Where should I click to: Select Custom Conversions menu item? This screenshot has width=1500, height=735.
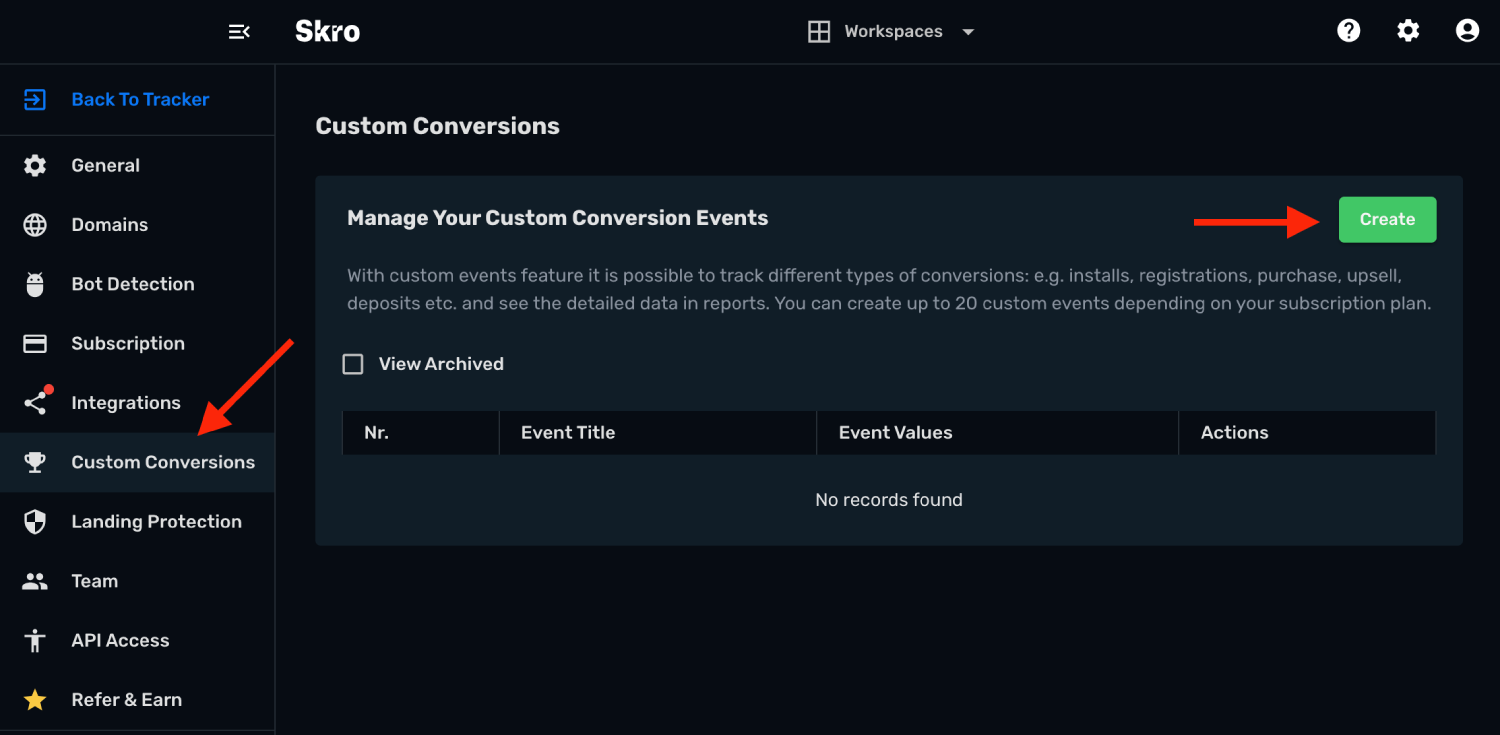137,462
